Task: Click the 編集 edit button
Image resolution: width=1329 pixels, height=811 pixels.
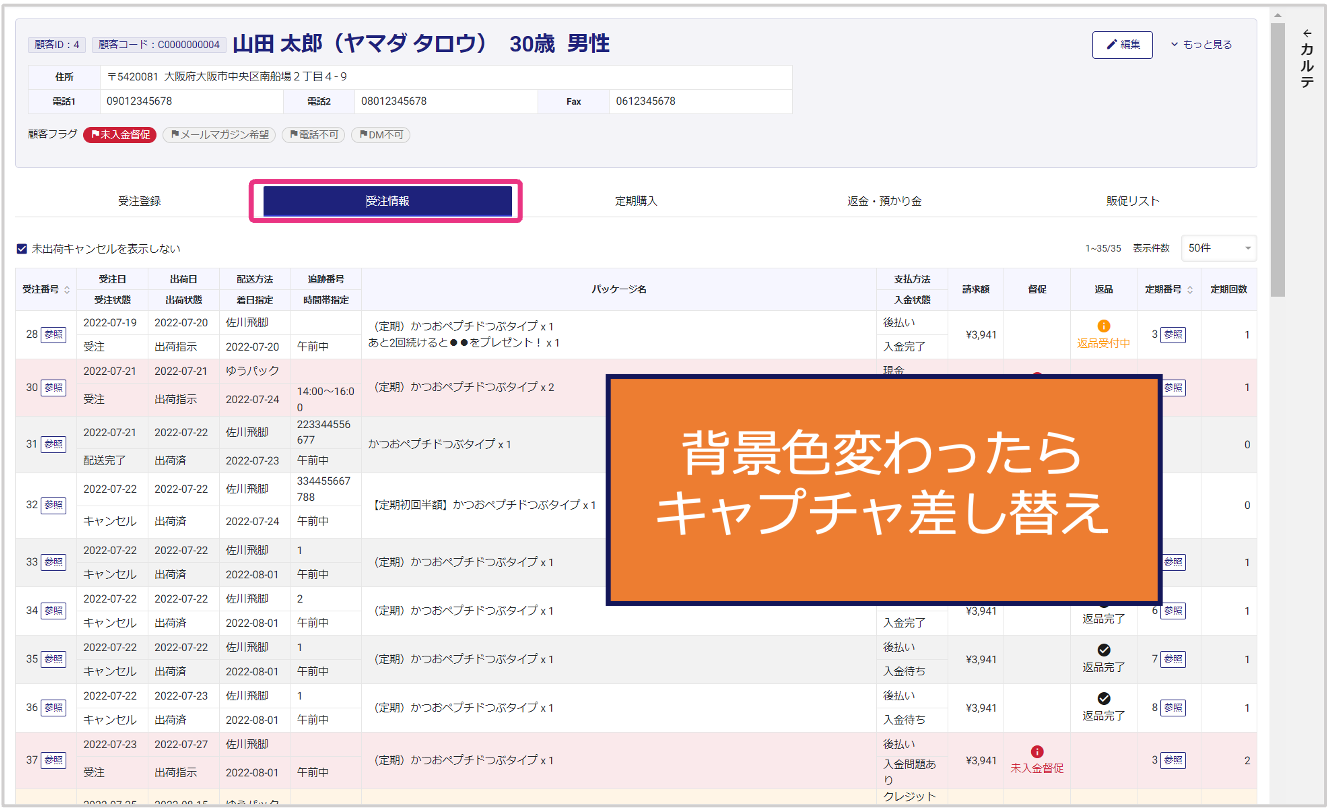Action: click(x=1122, y=45)
